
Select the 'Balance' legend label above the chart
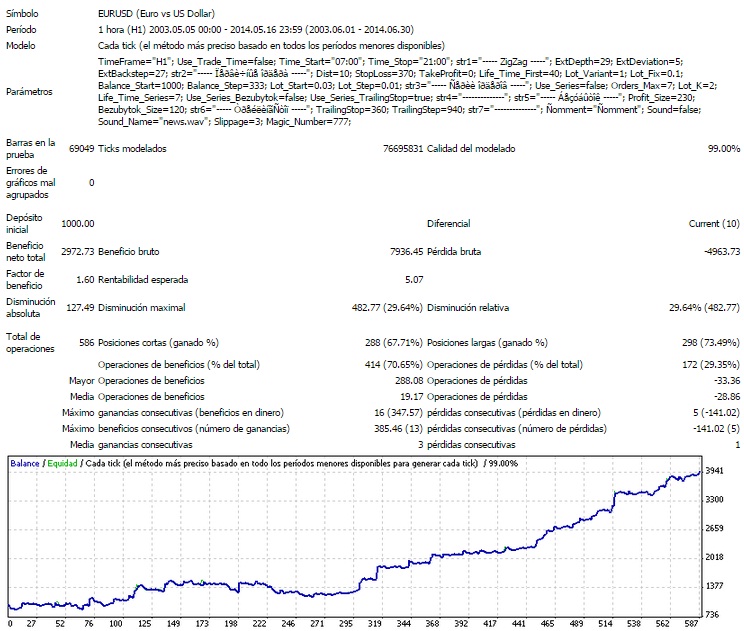point(25,464)
